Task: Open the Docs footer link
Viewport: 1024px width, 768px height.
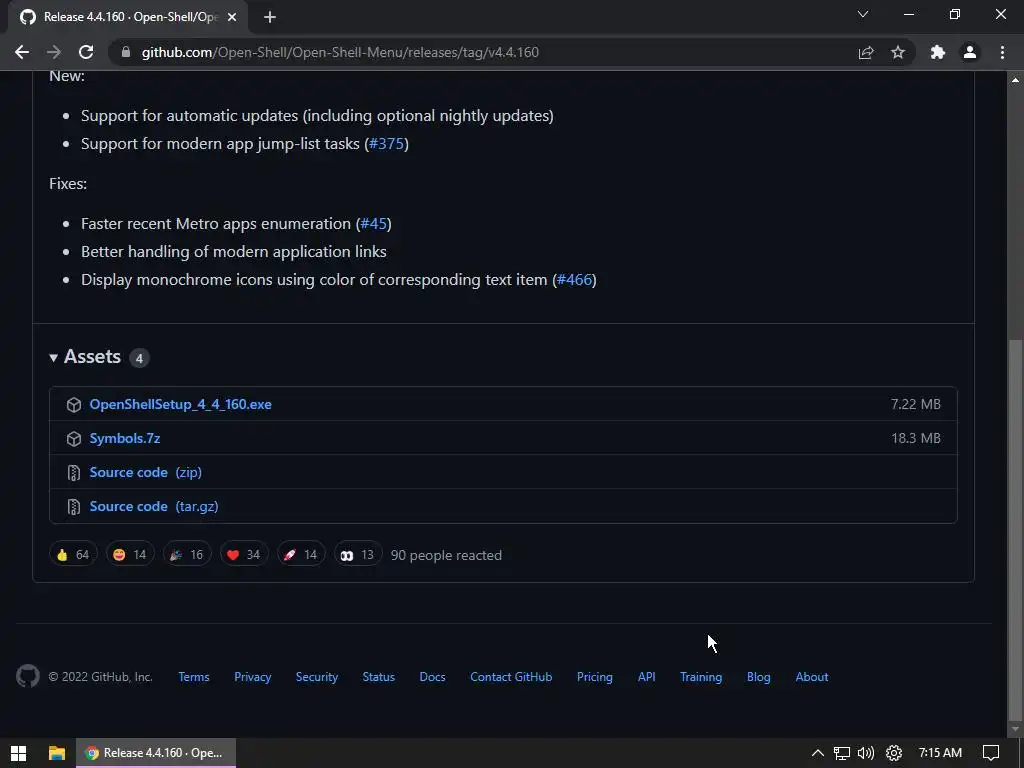Action: 432,677
